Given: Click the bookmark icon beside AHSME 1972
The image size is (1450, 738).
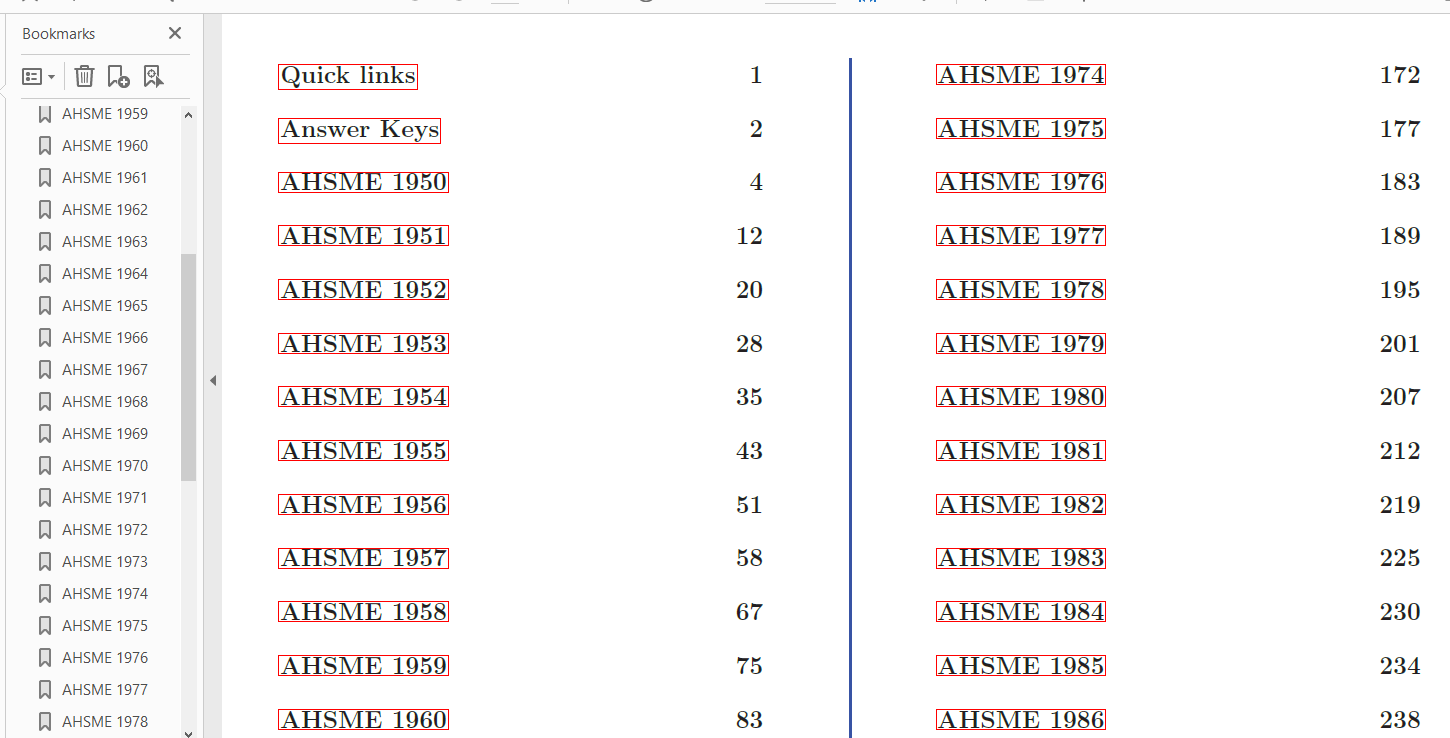Looking at the screenshot, I should pyautogui.click(x=45, y=529).
